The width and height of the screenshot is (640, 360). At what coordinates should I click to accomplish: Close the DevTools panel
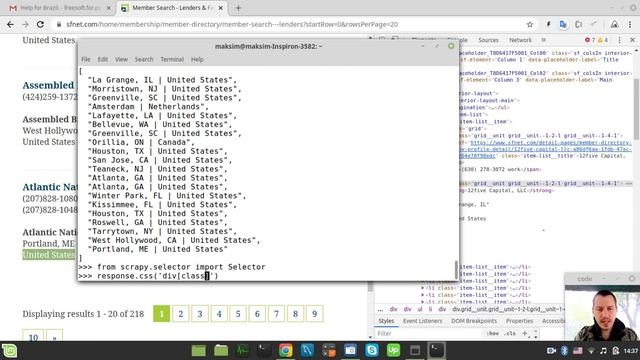(633, 40)
